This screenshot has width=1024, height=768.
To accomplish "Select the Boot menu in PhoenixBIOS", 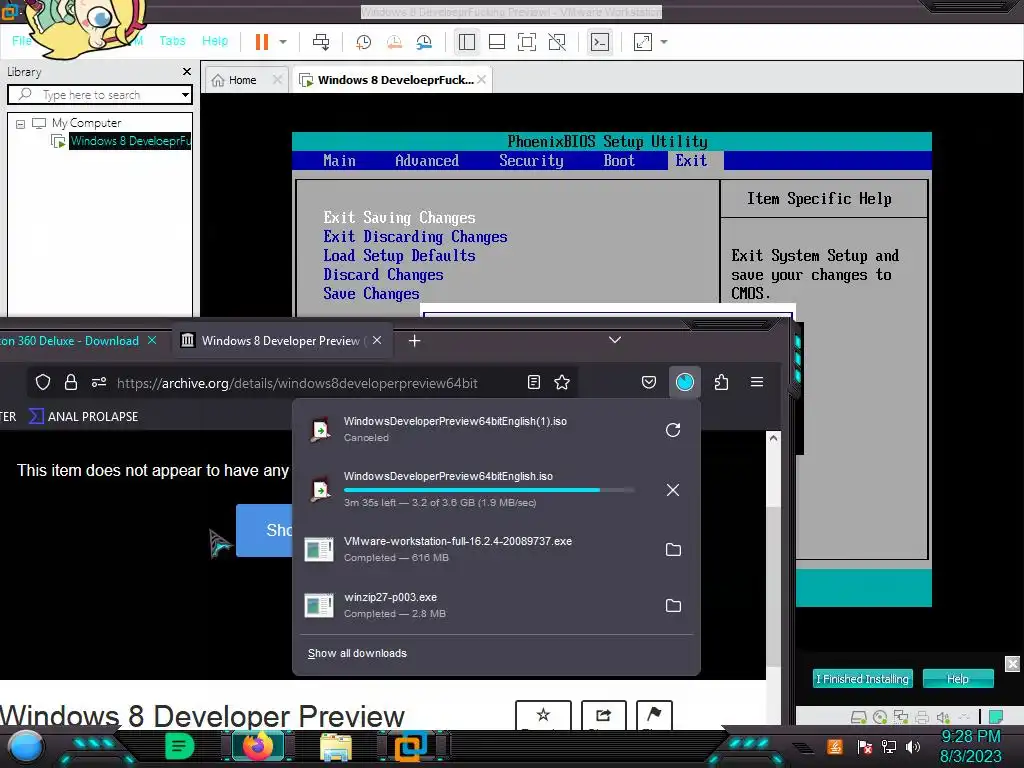I will coord(619,161).
